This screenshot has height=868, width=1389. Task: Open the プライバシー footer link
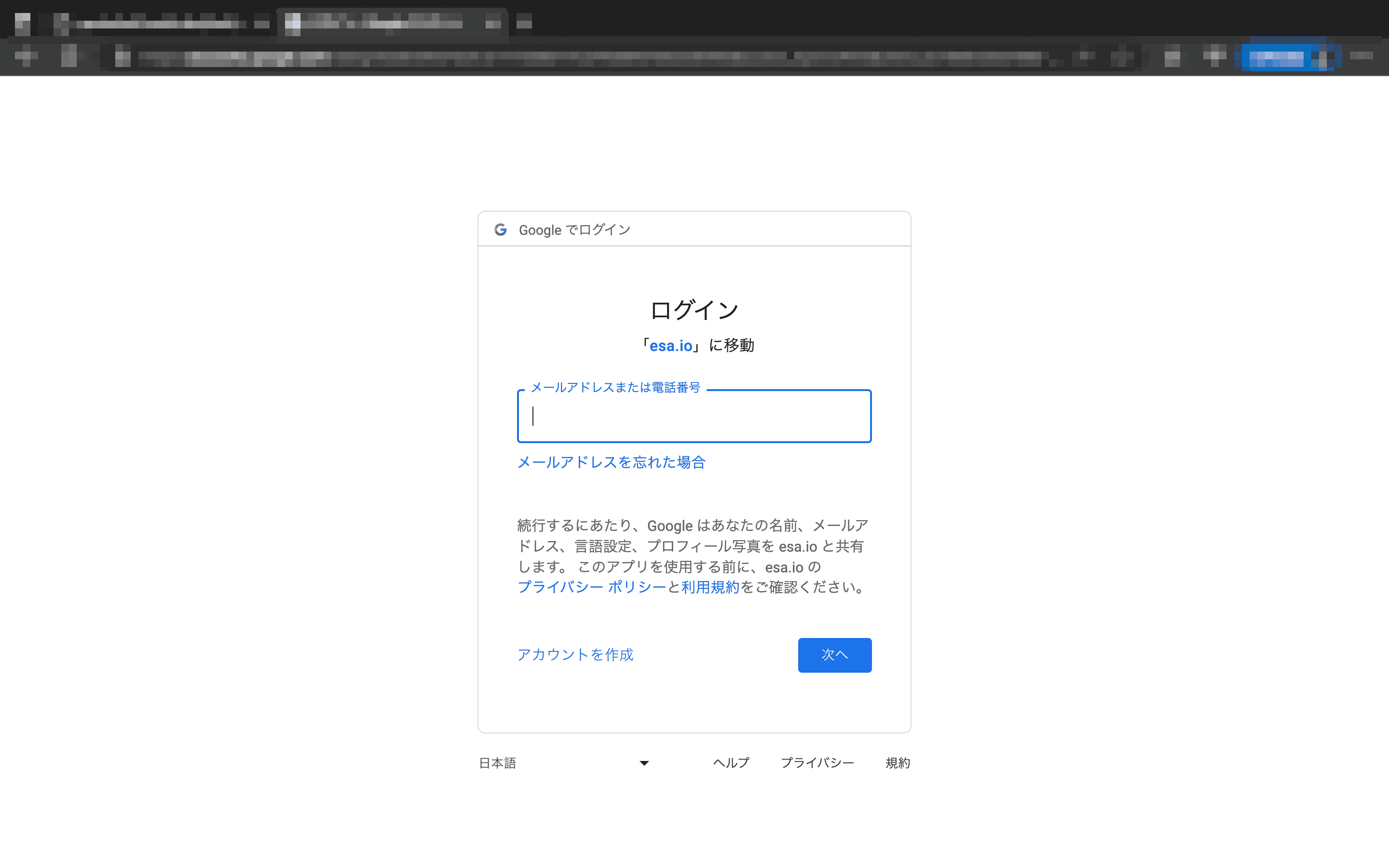[817, 763]
